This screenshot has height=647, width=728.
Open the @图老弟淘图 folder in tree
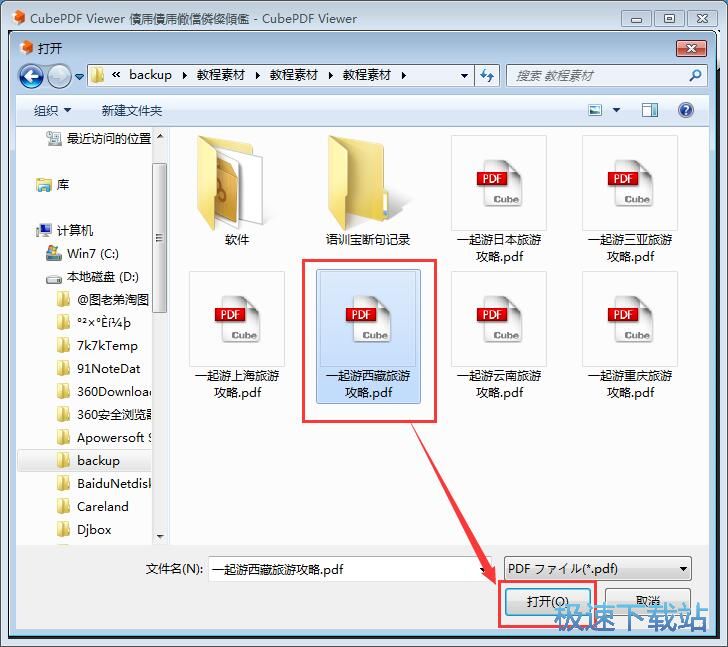tap(103, 300)
